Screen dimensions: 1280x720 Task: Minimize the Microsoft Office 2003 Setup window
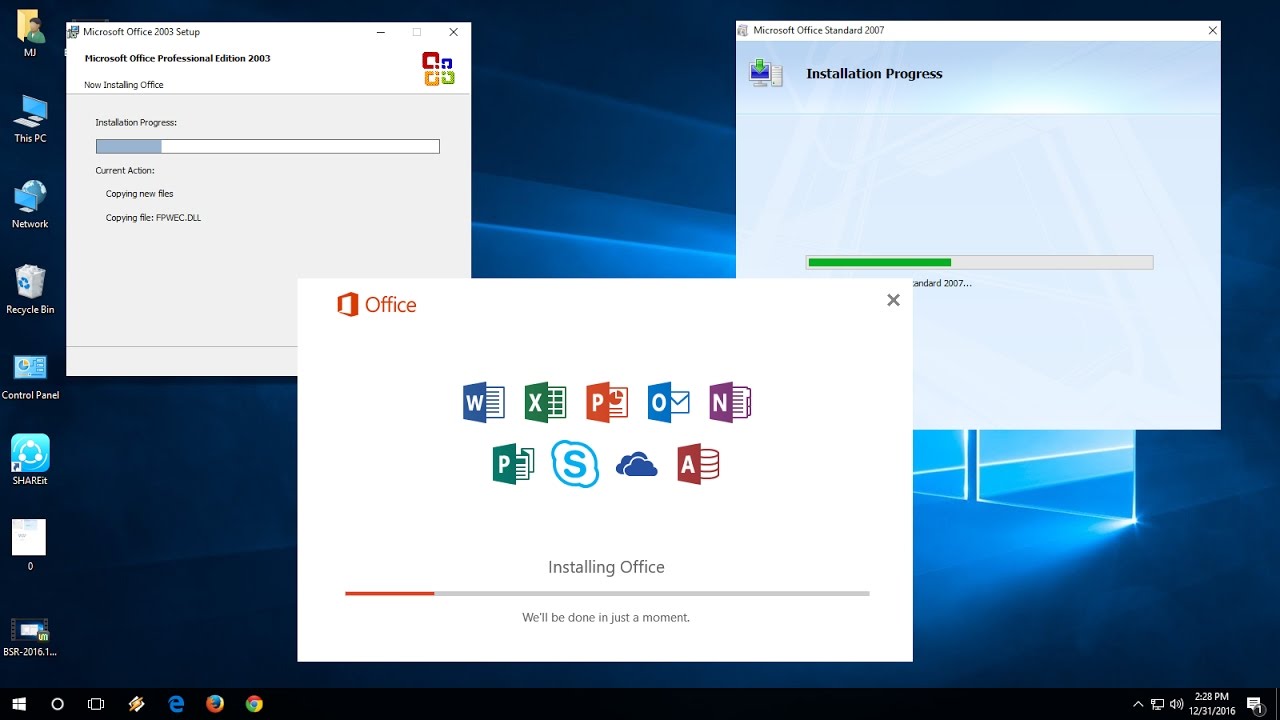point(381,32)
